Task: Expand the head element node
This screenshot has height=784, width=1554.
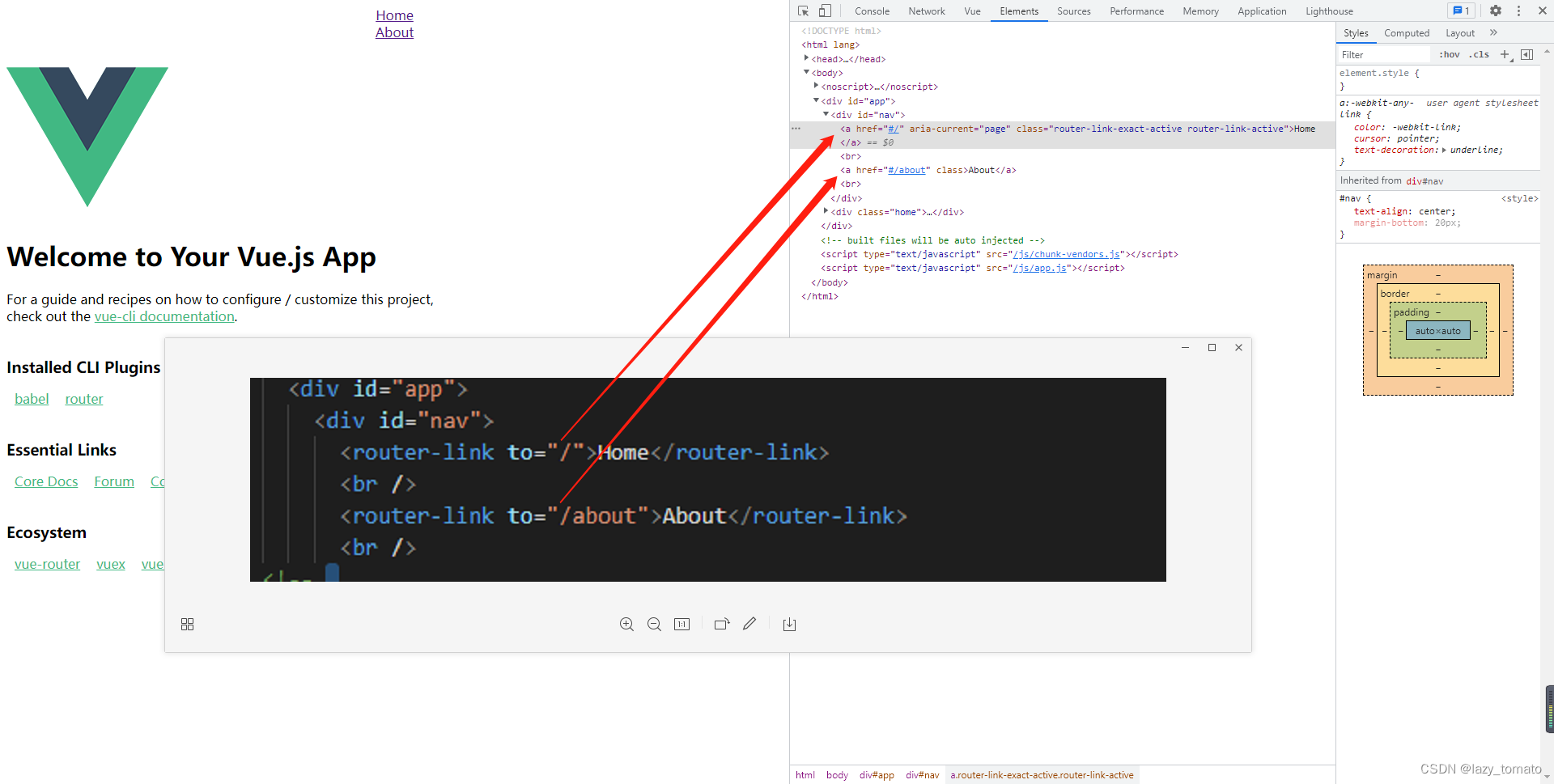Action: [806, 58]
